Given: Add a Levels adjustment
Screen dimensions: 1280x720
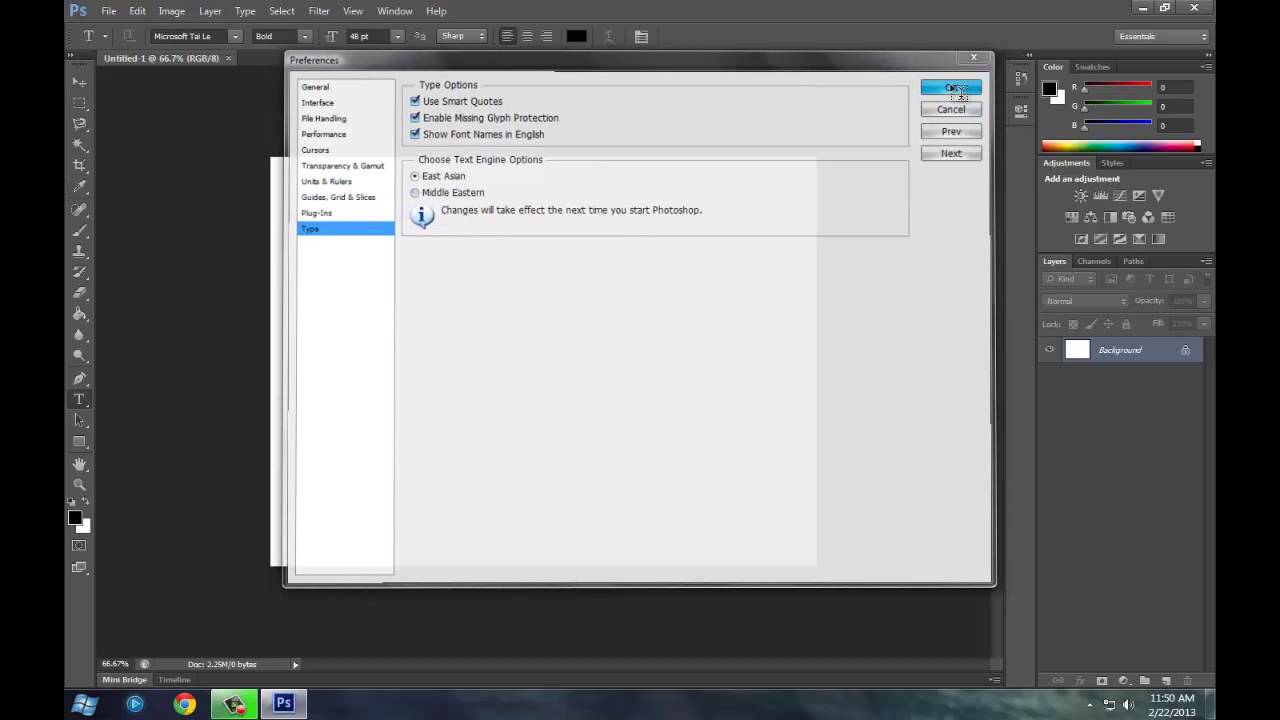Looking at the screenshot, I should (x=1100, y=196).
